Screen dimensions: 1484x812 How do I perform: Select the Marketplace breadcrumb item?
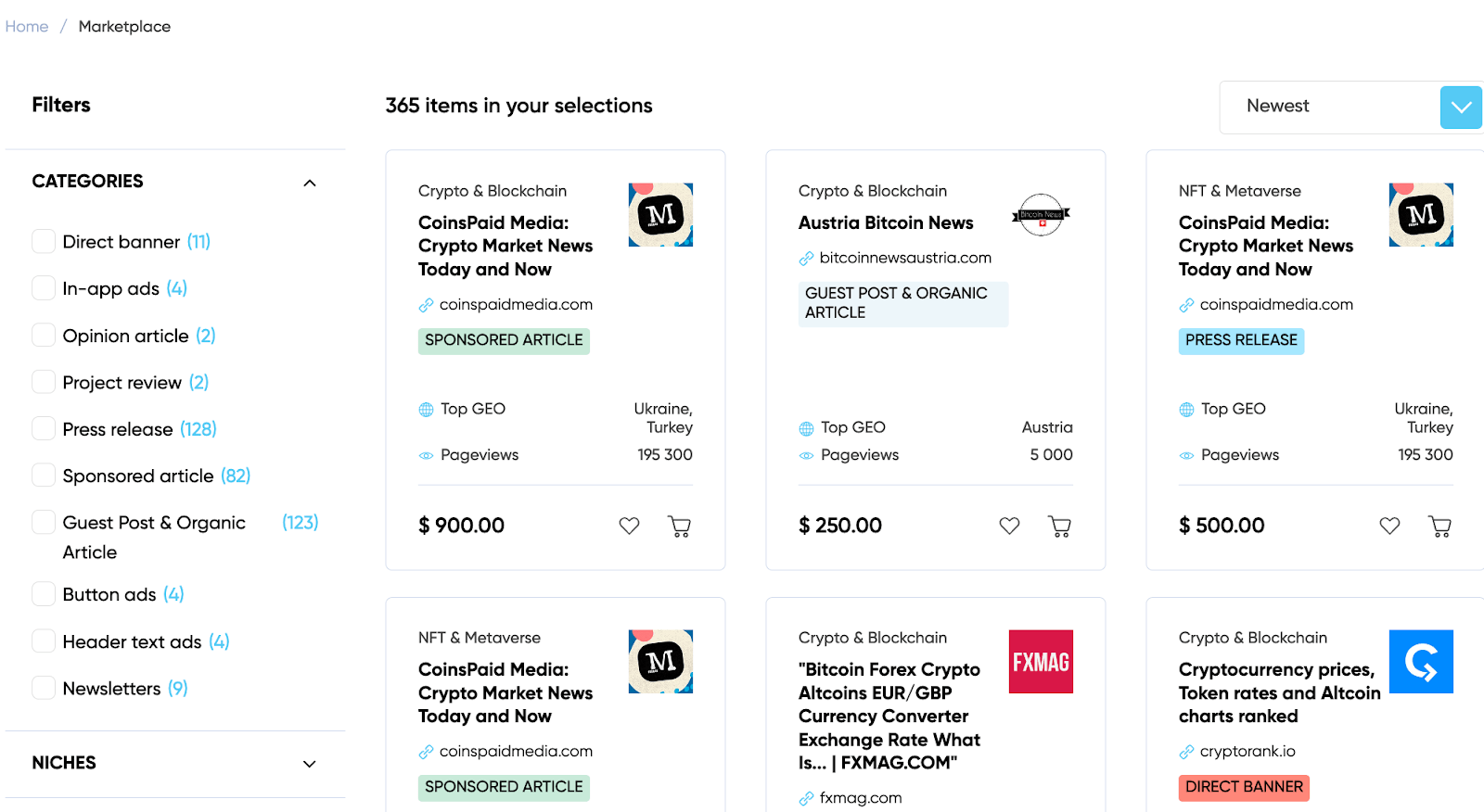click(124, 26)
